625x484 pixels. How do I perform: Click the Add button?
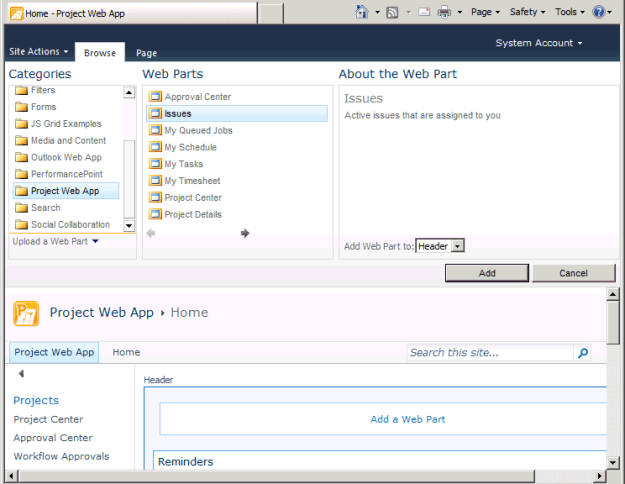[487, 273]
